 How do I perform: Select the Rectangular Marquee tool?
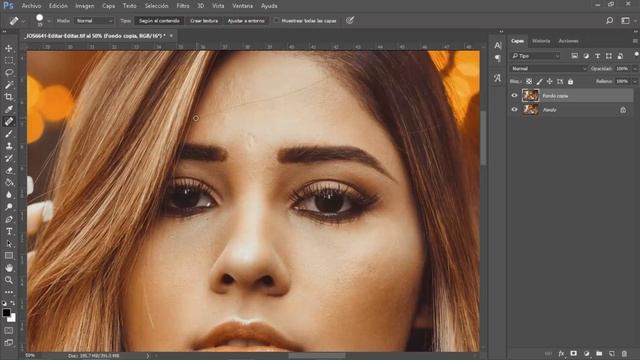pos(9,60)
